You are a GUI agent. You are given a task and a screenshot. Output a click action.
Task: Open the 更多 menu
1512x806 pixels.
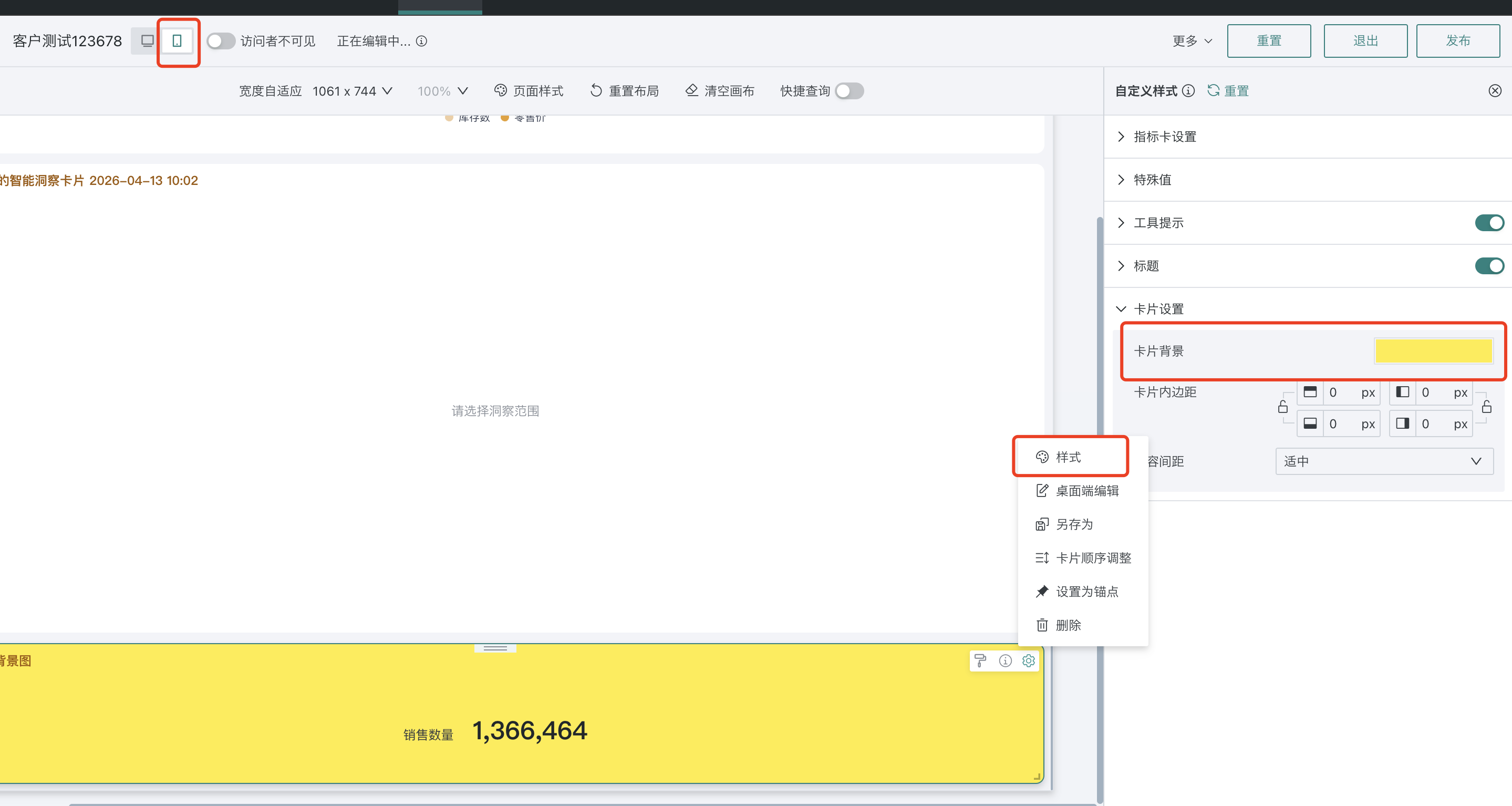(x=1191, y=40)
